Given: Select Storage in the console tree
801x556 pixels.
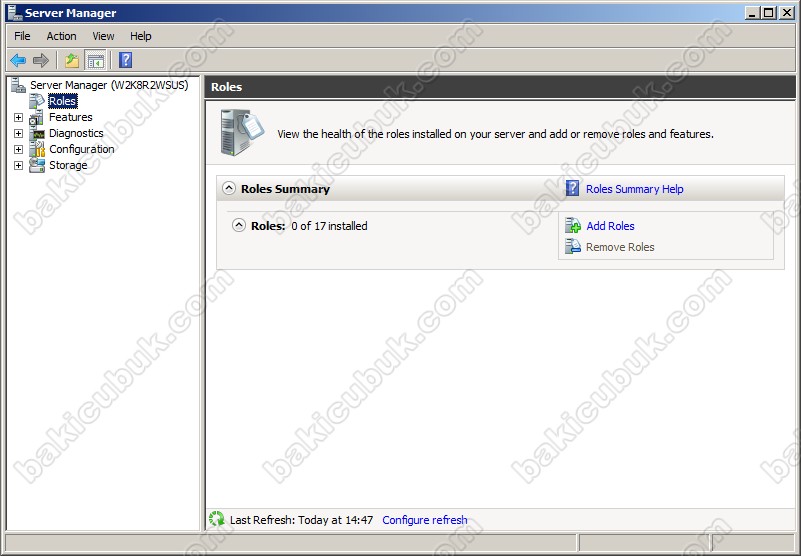Looking at the screenshot, I should pyautogui.click(x=68, y=165).
